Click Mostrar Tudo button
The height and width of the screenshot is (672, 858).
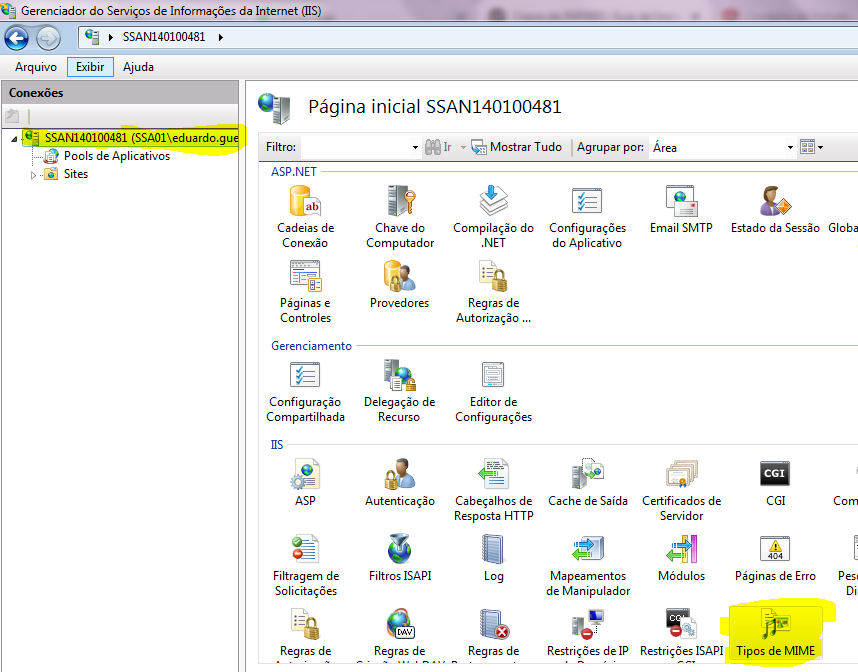pyautogui.click(x=517, y=147)
